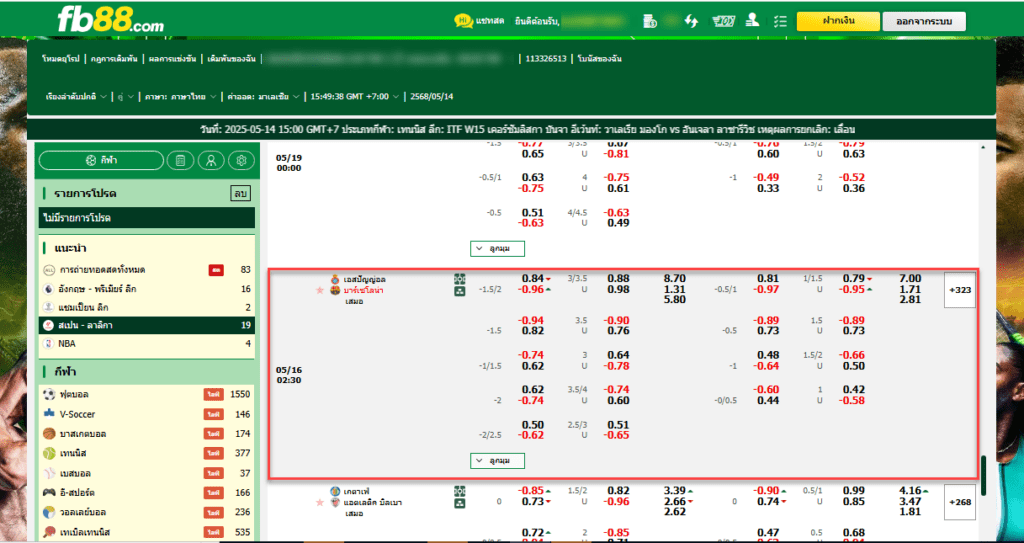Open ผลการแข่งขัน results menu item
Viewport: 1024px width, 543px height.
pyautogui.click(x=172, y=59)
